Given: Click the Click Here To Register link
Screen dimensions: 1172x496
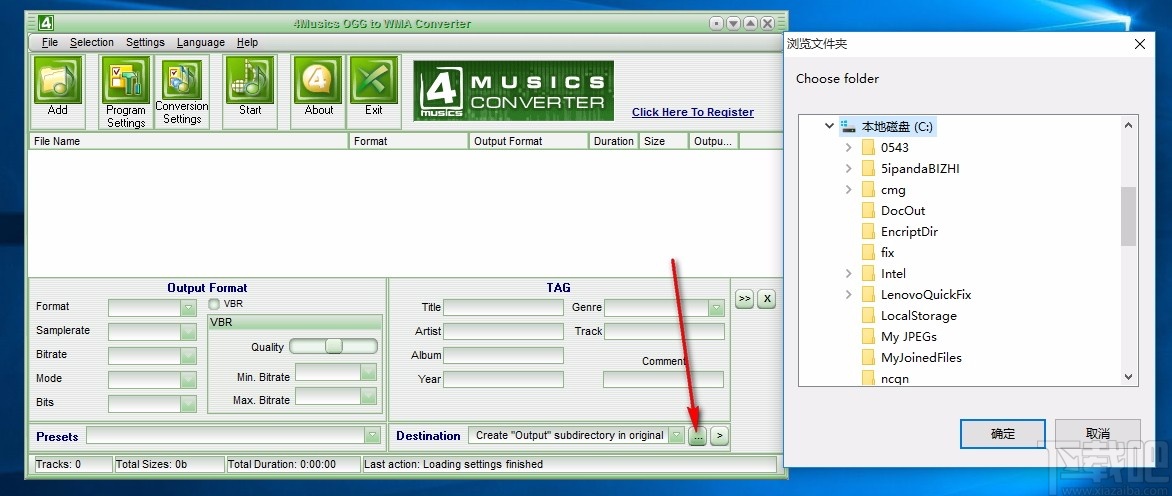Looking at the screenshot, I should coord(693,112).
